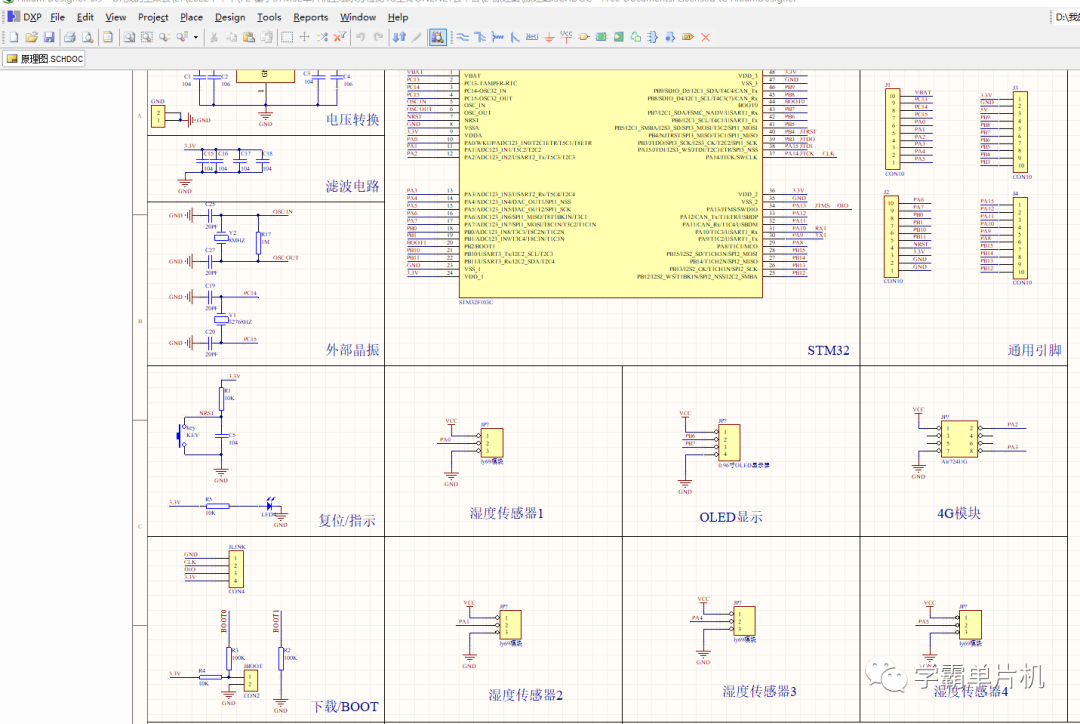The width and height of the screenshot is (1080, 724).
Task: Place a GND power port
Action: [549, 37]
